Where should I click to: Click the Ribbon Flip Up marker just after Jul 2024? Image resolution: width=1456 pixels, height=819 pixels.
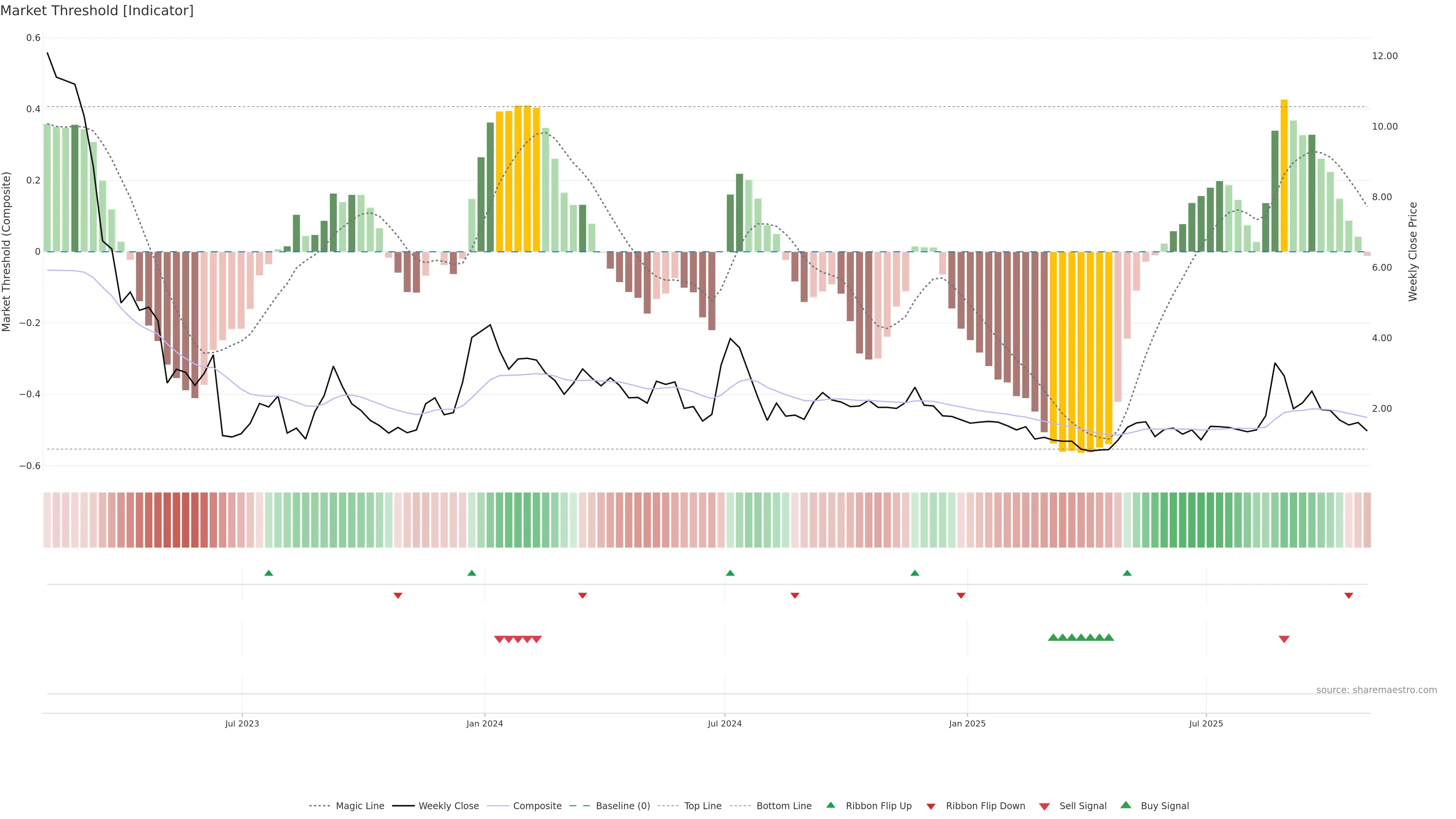[x=730, y=573]
